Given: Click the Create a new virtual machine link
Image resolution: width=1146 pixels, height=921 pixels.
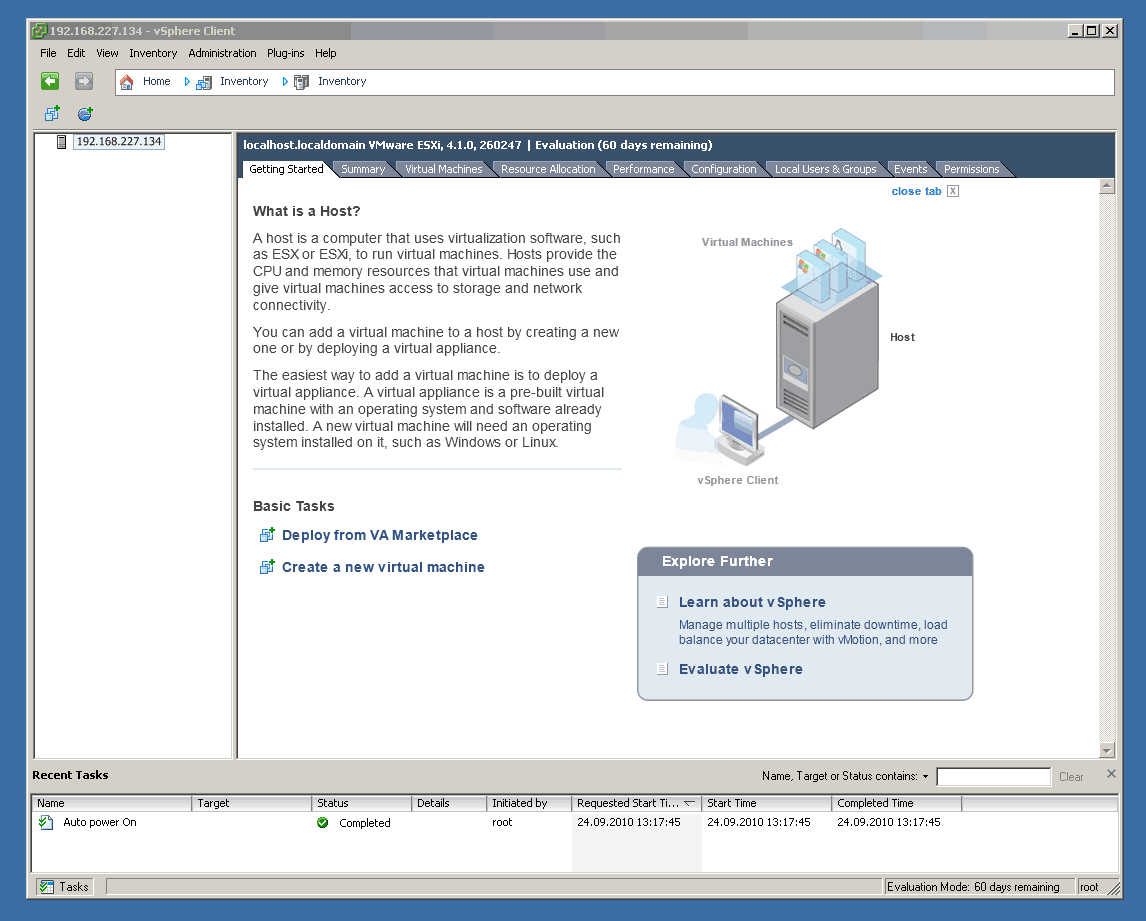Looking at the screenshot, I should (x=383, y=567).
